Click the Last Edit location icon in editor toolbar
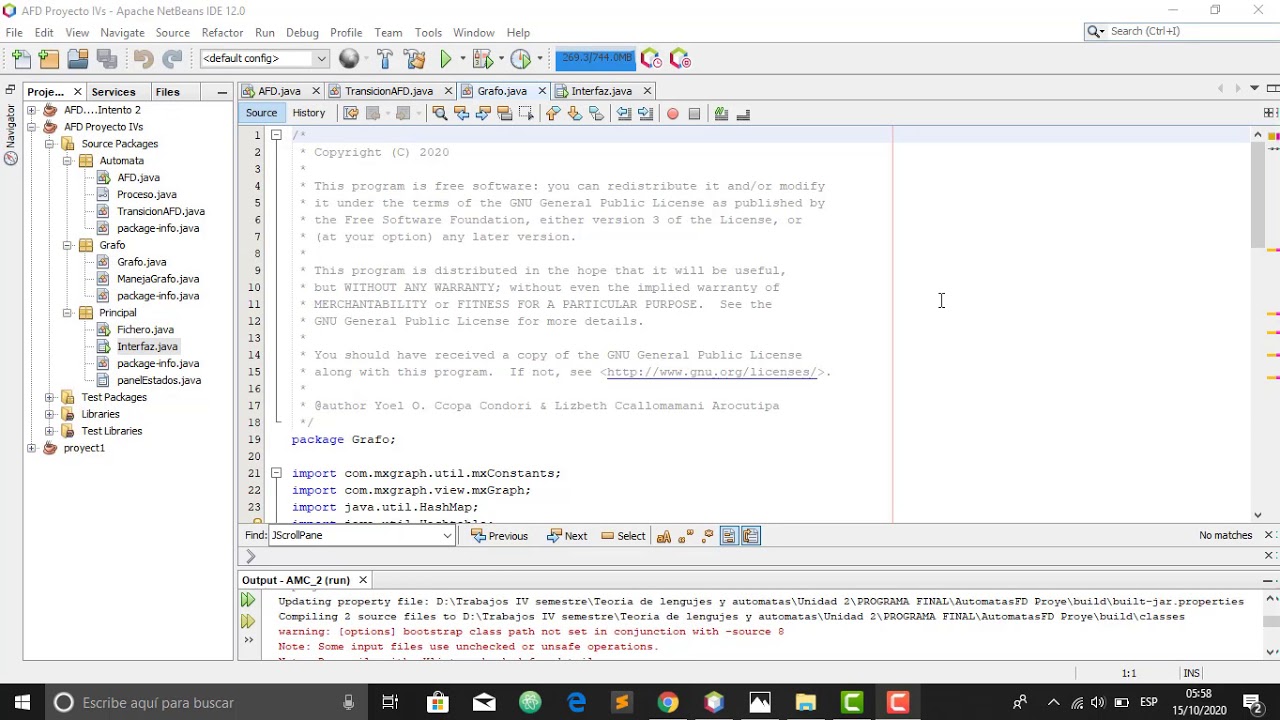 (x=351, y=114)
